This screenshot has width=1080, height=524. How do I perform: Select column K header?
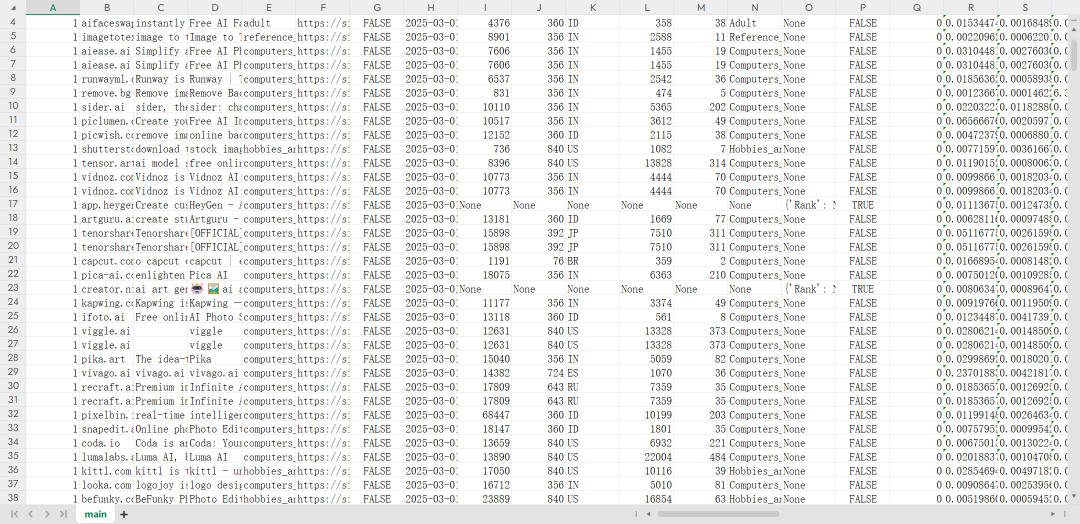[x=592, y=8]
